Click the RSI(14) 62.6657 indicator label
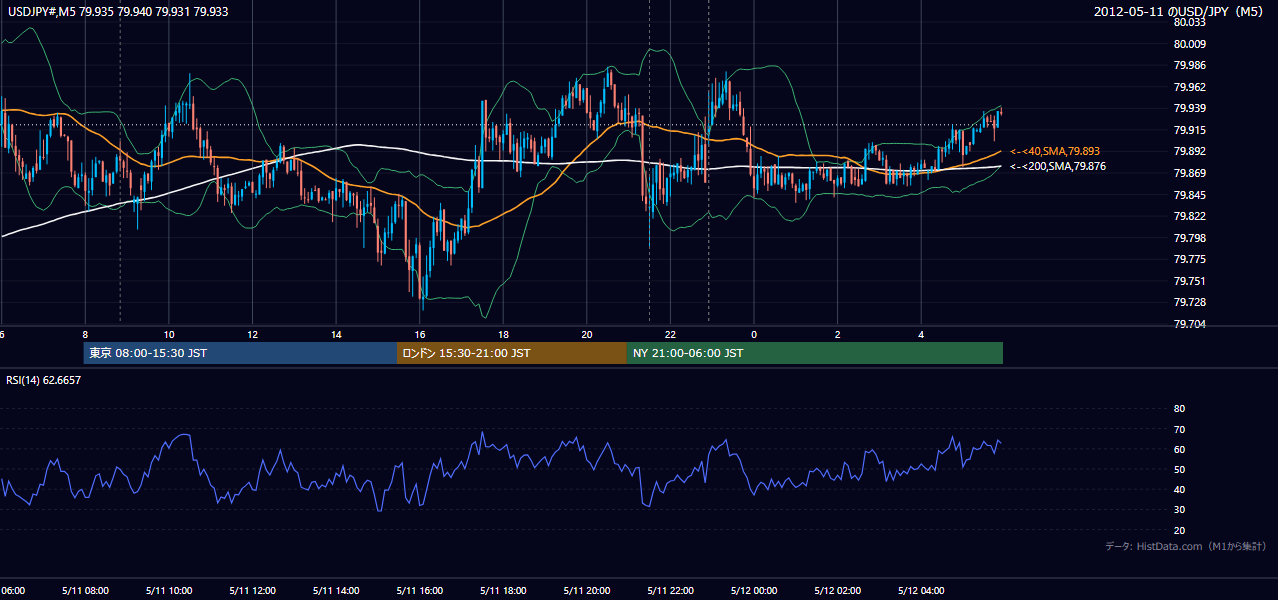Image resolution: width=1278 pixels, height=600 pixels. pos(44,380)
